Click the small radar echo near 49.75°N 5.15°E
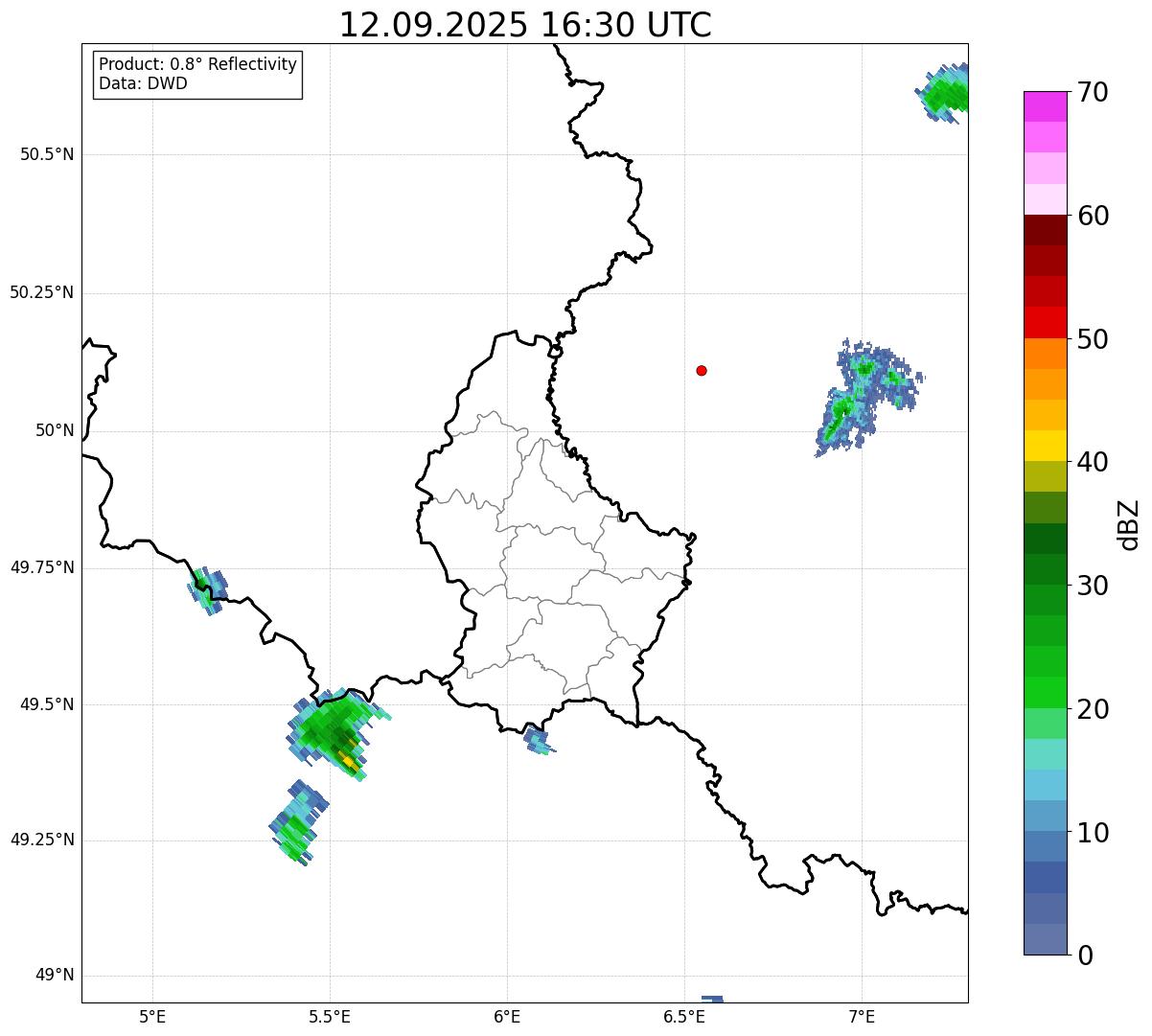The height and width of the screenshot is (1036, 1152). click(x=208, y=590)
